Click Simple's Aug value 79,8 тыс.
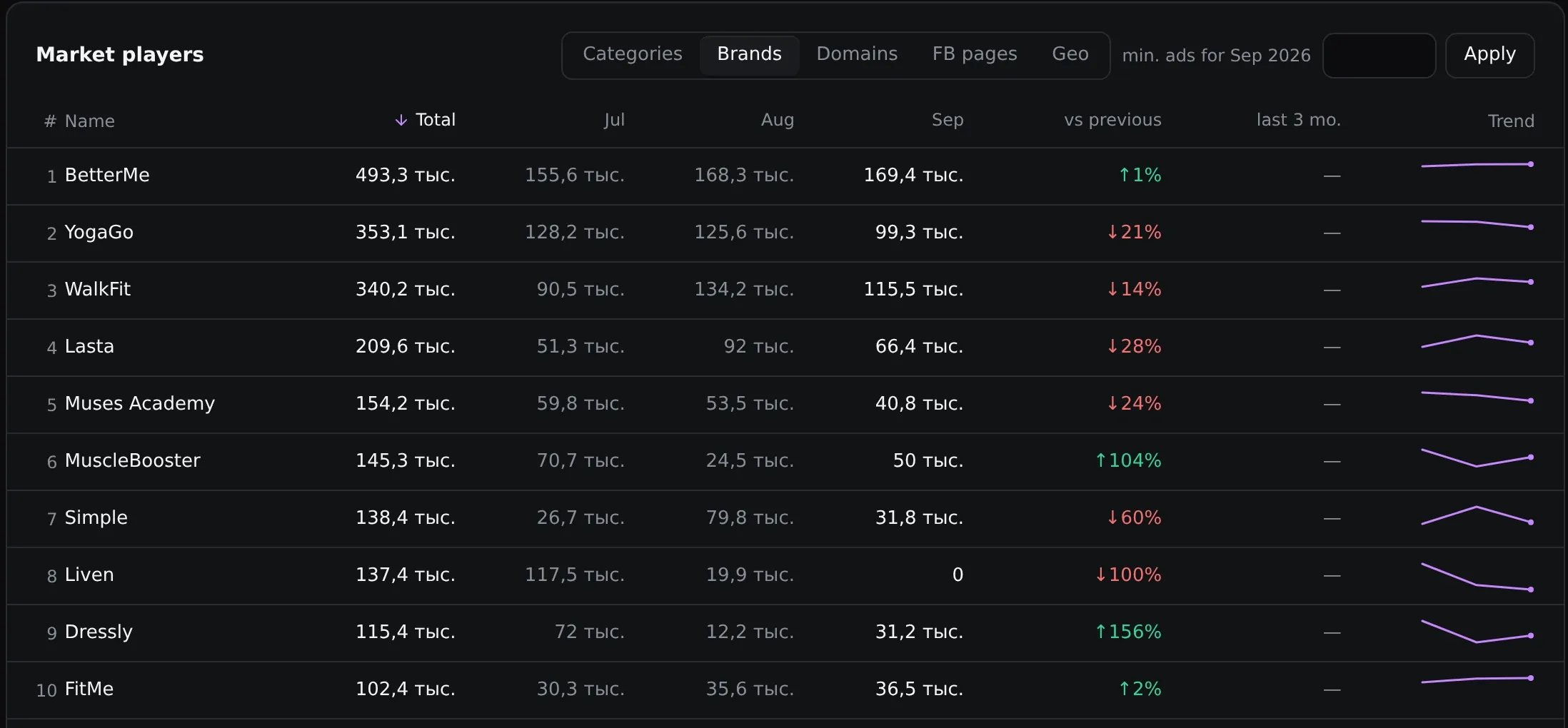1568x728 pixels. pos(750,517)
